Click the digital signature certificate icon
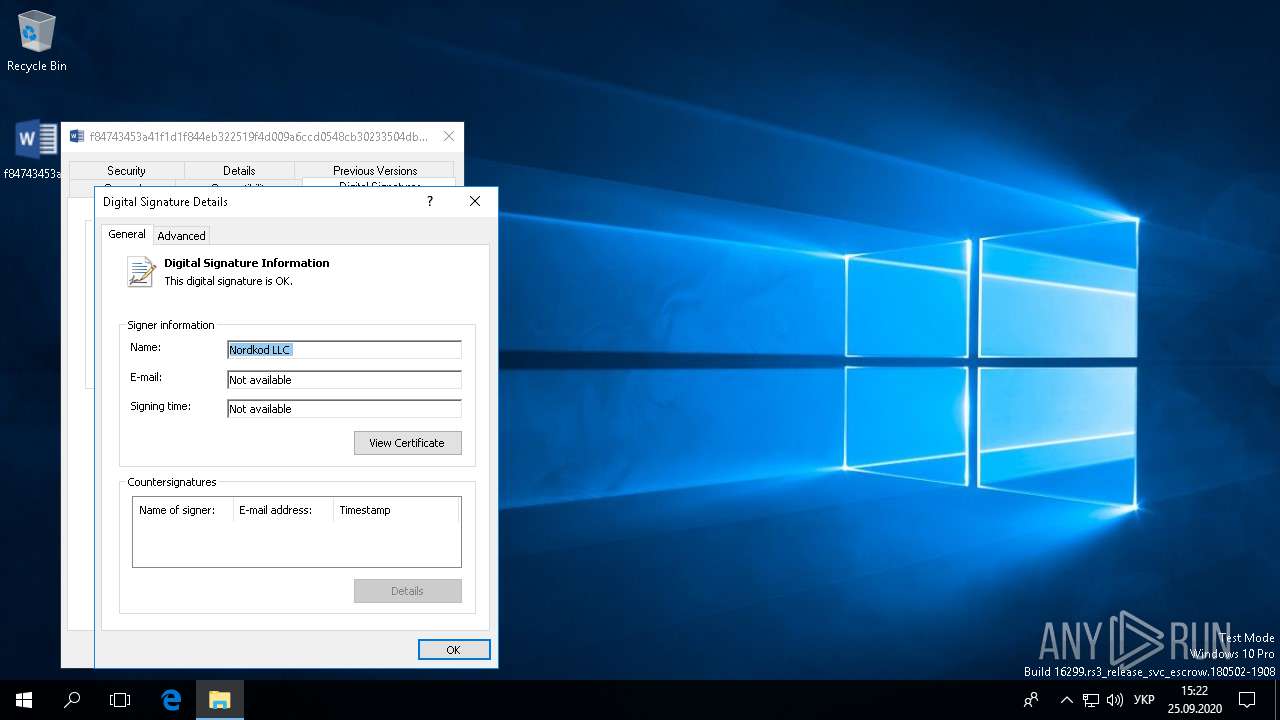Viewport: 1280px width, 720px height. [x=142, y=271]
